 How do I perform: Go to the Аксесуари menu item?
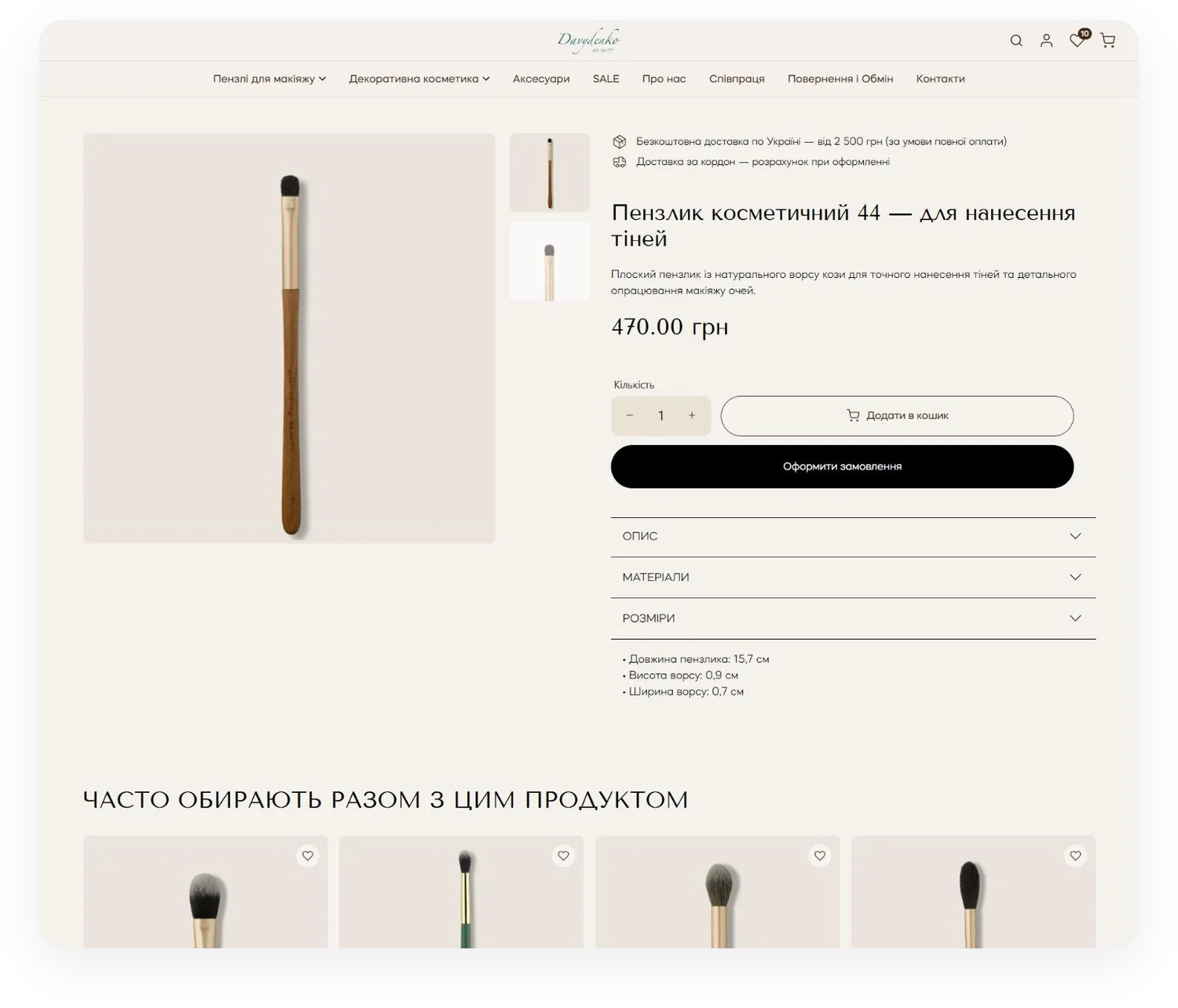[541, 79]
